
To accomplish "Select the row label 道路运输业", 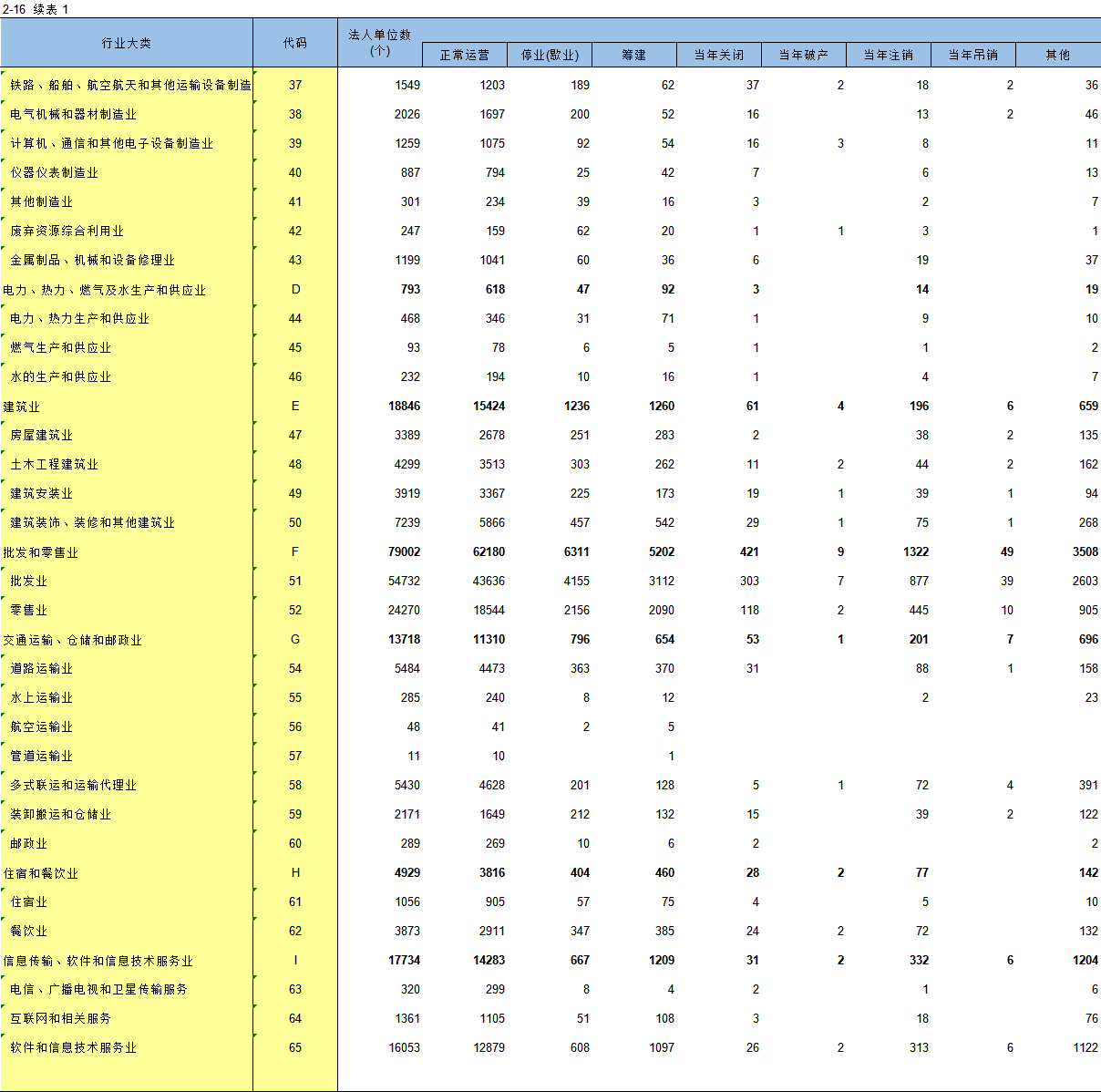I will tap(41, 668).
